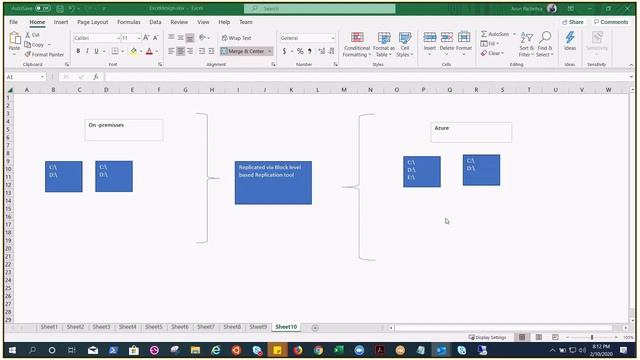The width and height of the screenshot is (640, 360).
Task: Click the Insert Function fx icon
Action: pos(96,77)
